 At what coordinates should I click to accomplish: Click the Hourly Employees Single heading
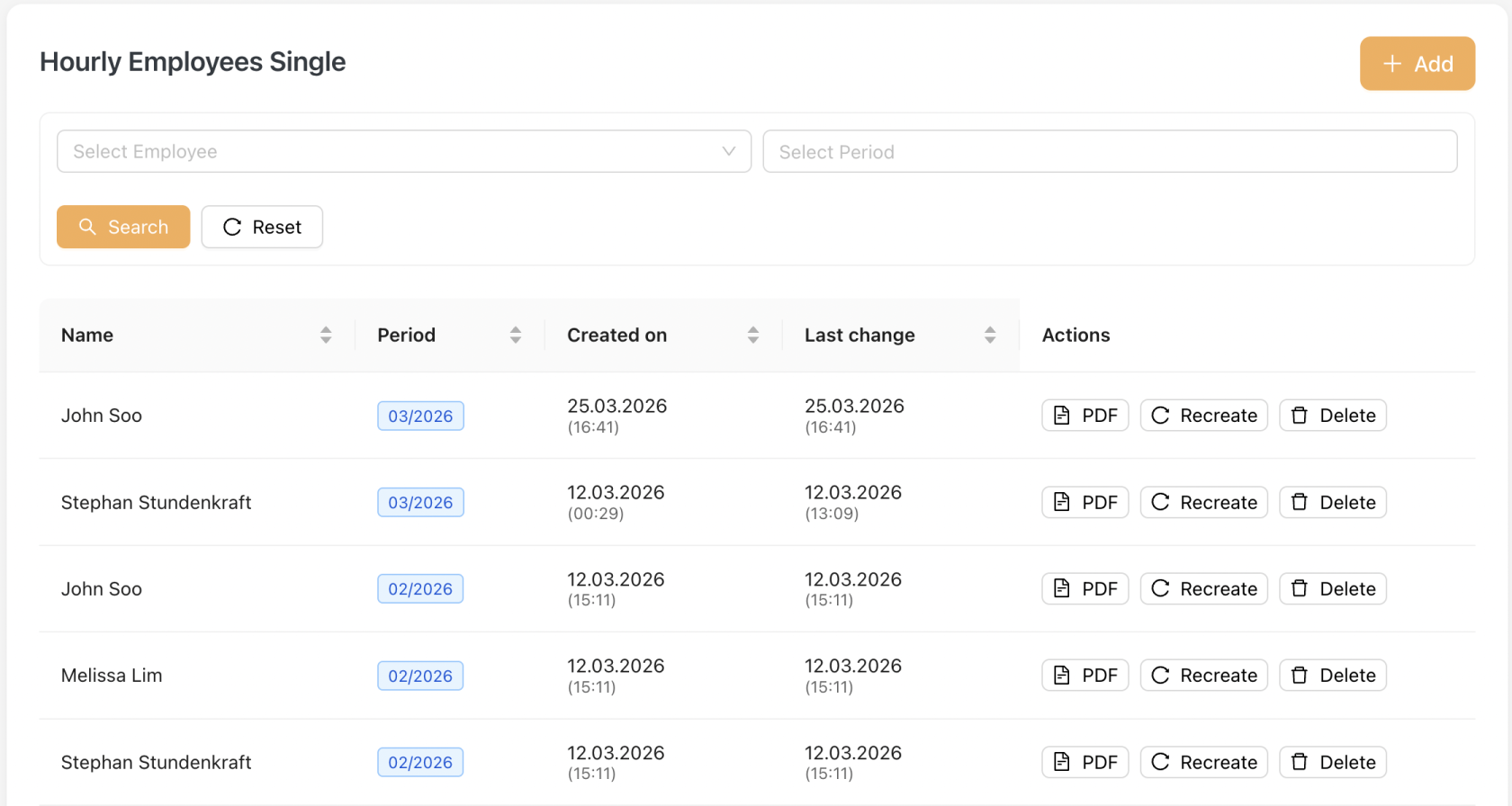pyautogui.click(x=193, y=62)
